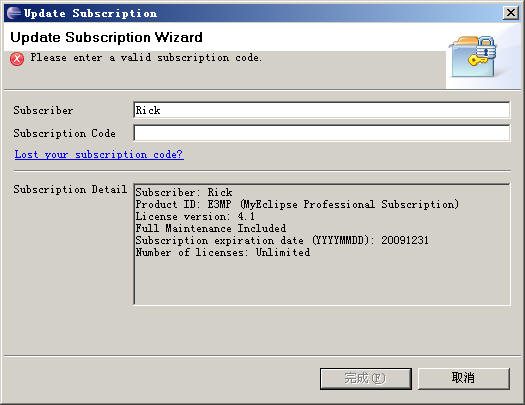Focus the Subscriber field containing Rick
This screenshot has height=405, width=525.
pyautogui.click(x=321, y=110)
